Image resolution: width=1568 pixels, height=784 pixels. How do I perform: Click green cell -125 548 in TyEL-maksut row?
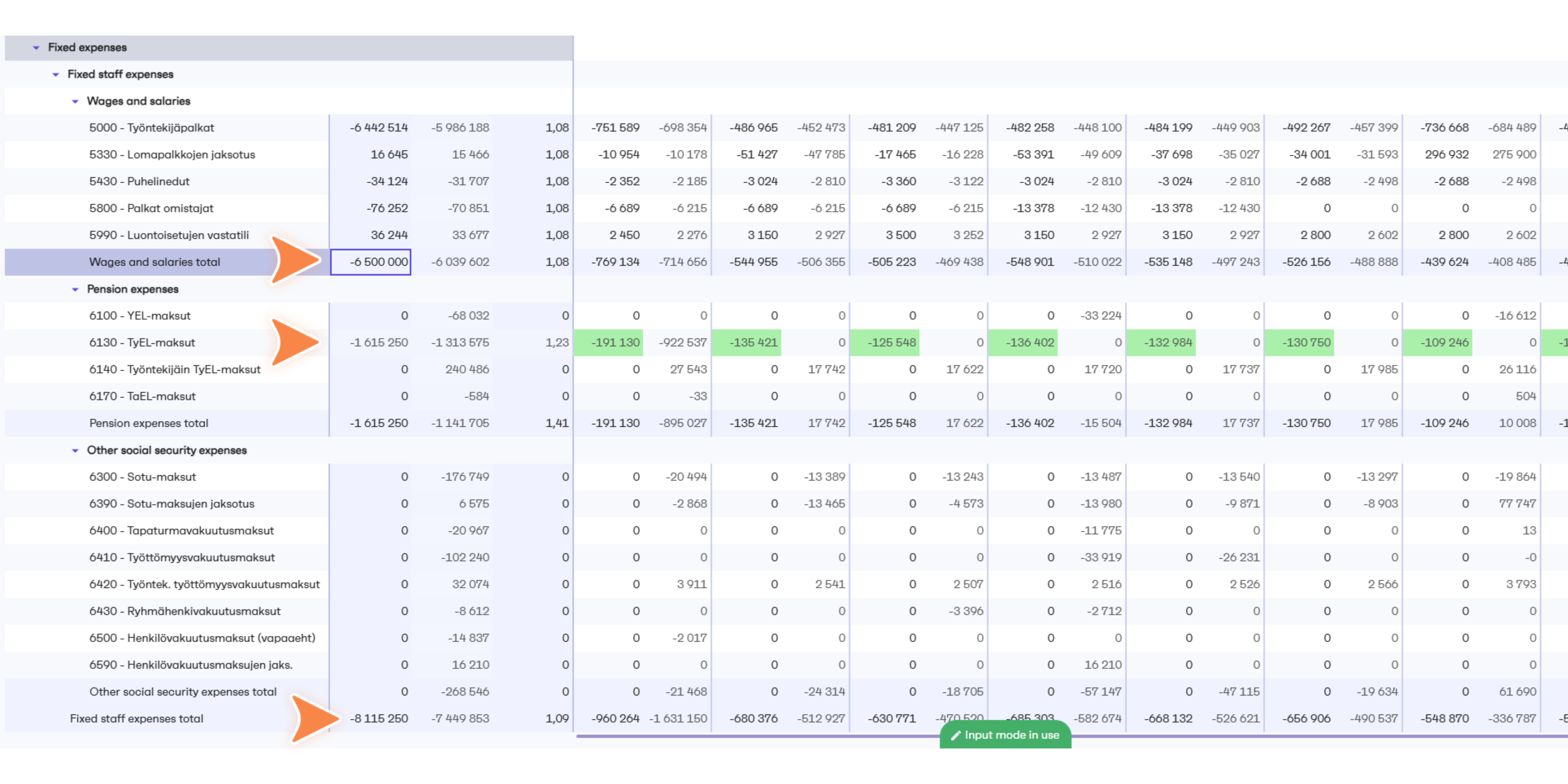[885, 343]
